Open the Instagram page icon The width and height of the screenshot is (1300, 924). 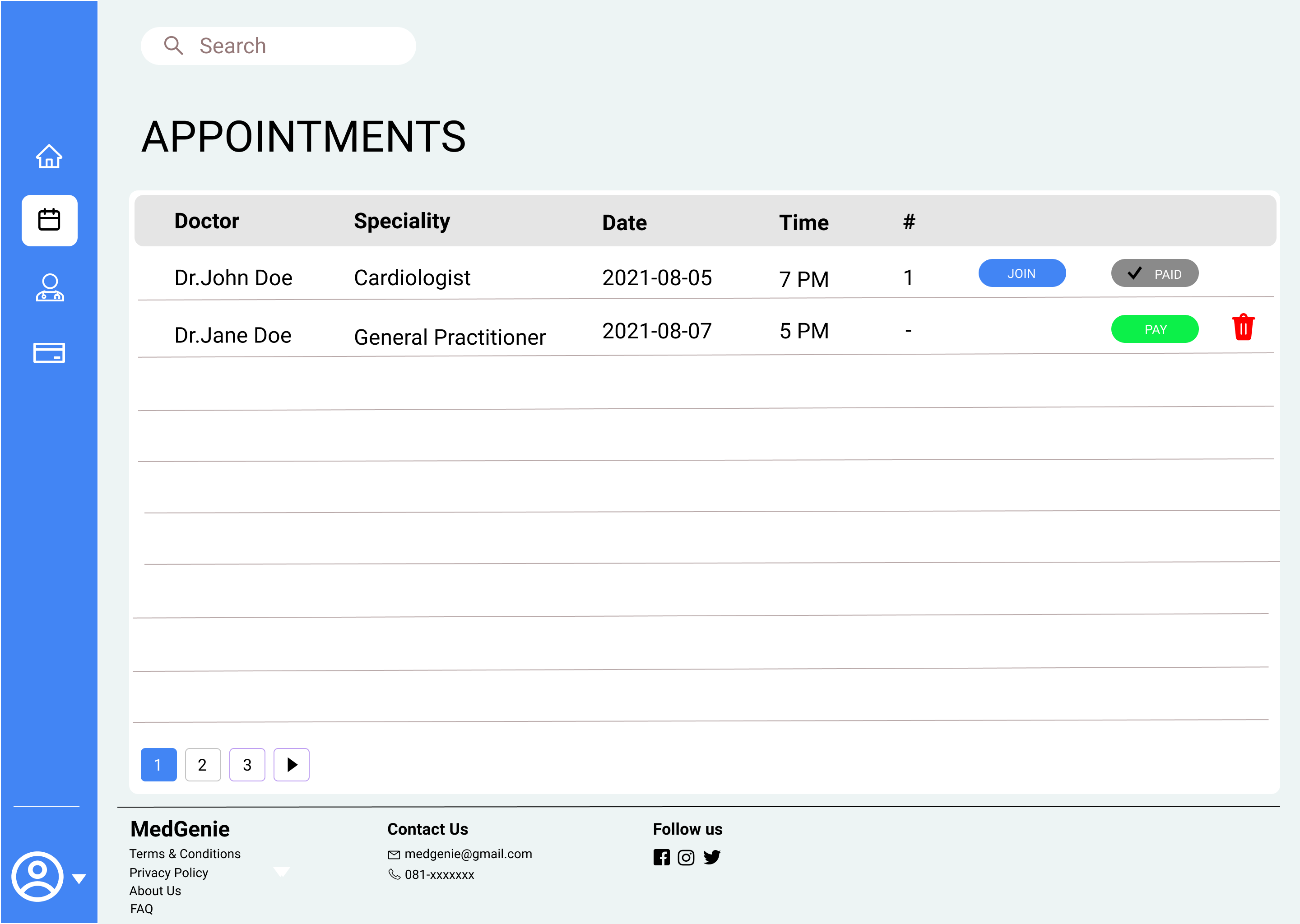[686, 857]
